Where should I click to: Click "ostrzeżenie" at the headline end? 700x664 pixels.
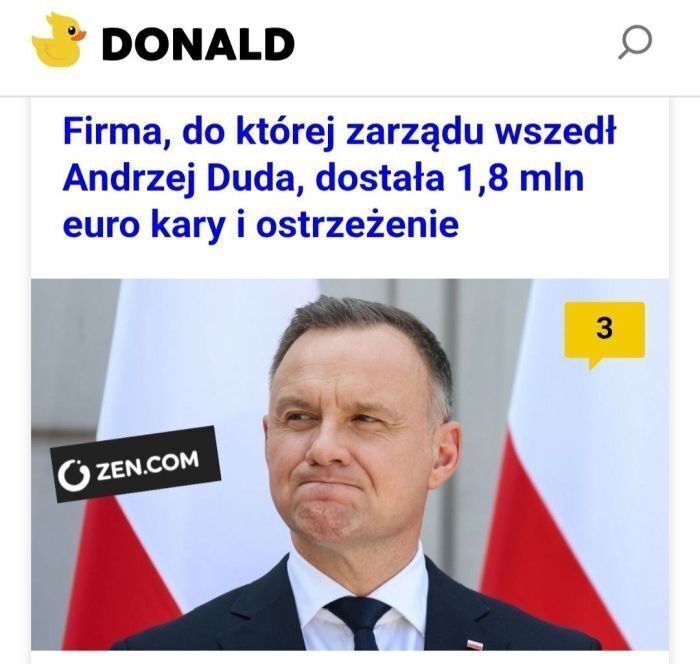click(358, 224)
